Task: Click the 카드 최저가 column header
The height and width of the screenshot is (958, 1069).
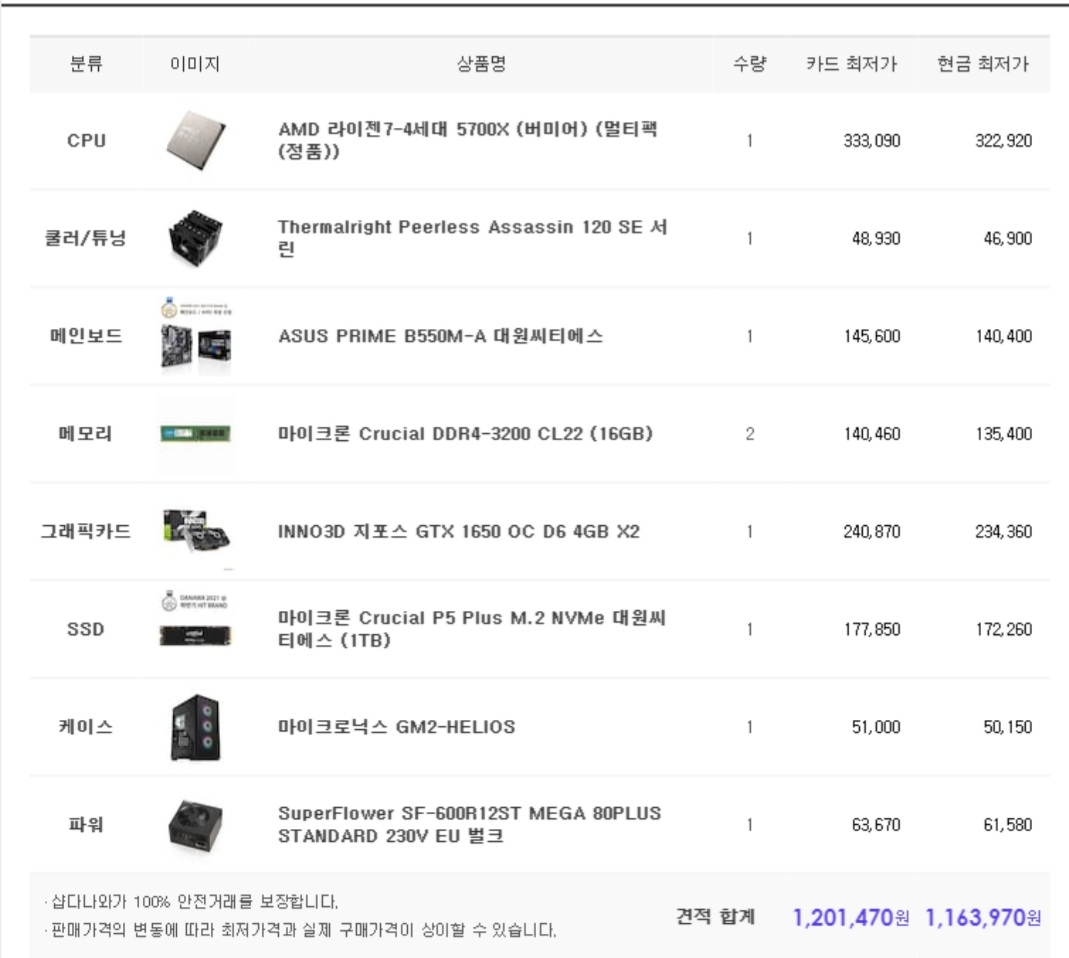Action: [x=851, y=64]
